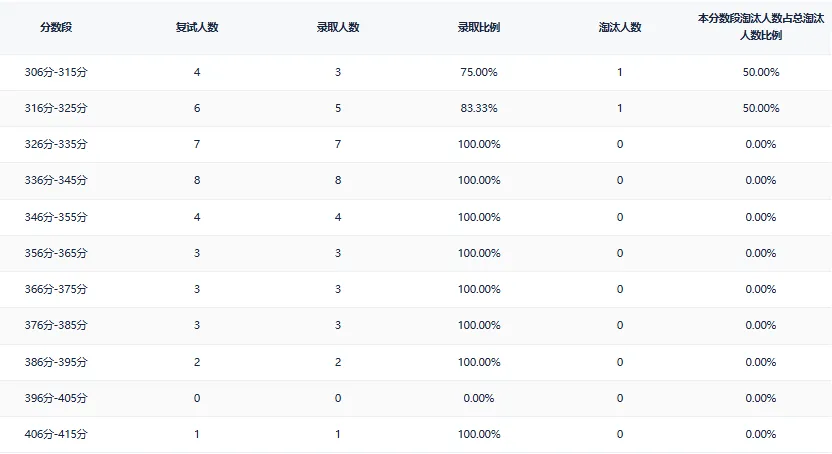This screenshot has width=832, height=454.
Task: Click 录取比例 value in the 396分-405分 row
Action: (479, 398)
